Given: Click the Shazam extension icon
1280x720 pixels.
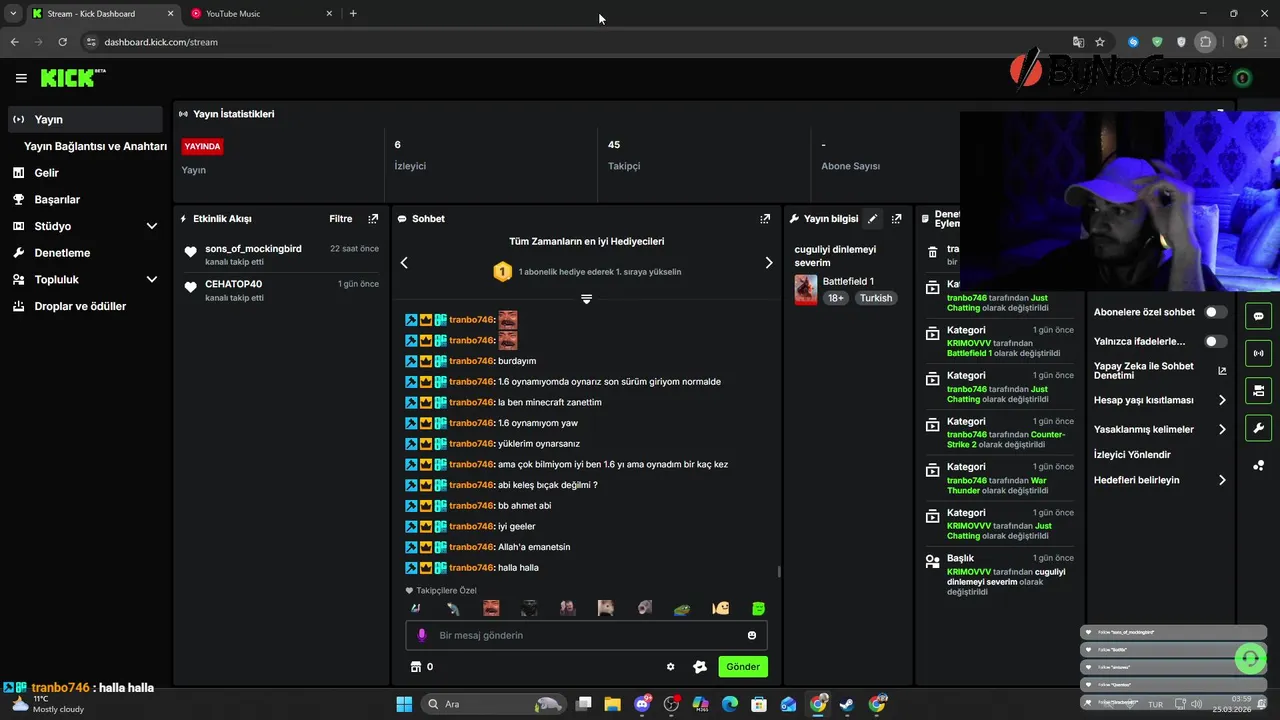Looking at the screenshot, I should point(1133,42).
